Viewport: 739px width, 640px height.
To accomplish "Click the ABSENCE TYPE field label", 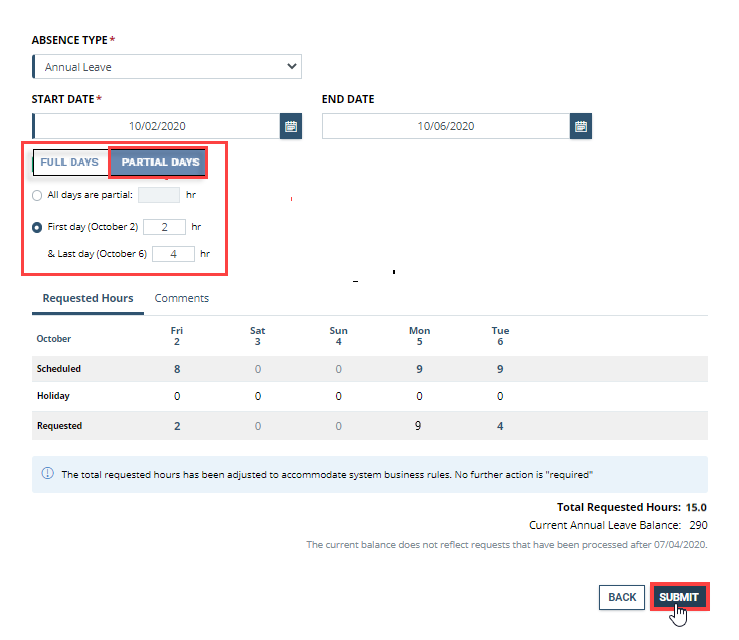I will [70, 40].
